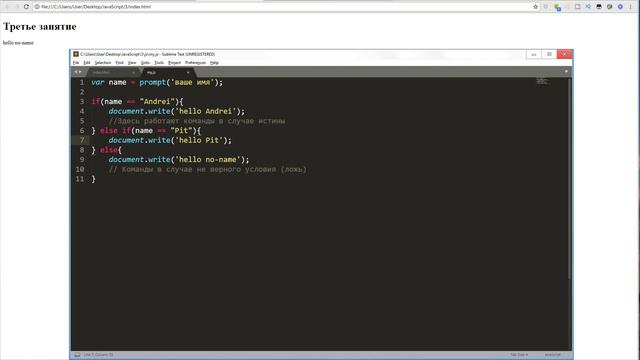Close the index.html tab
The height and width of the screenshot is (360, 640).
(133, 72)
